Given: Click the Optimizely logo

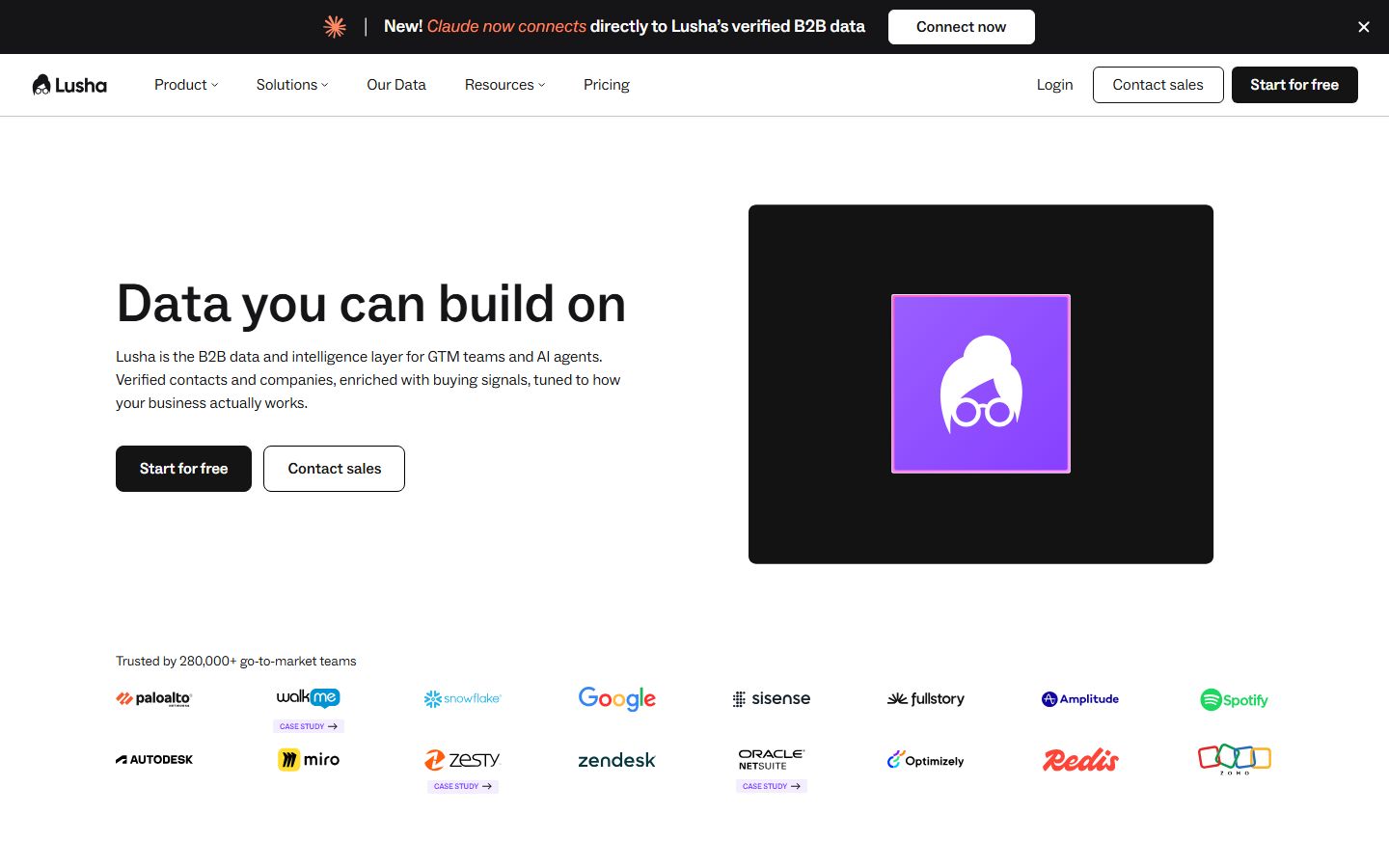Looking at the screenshot, I should pos(926,760).
